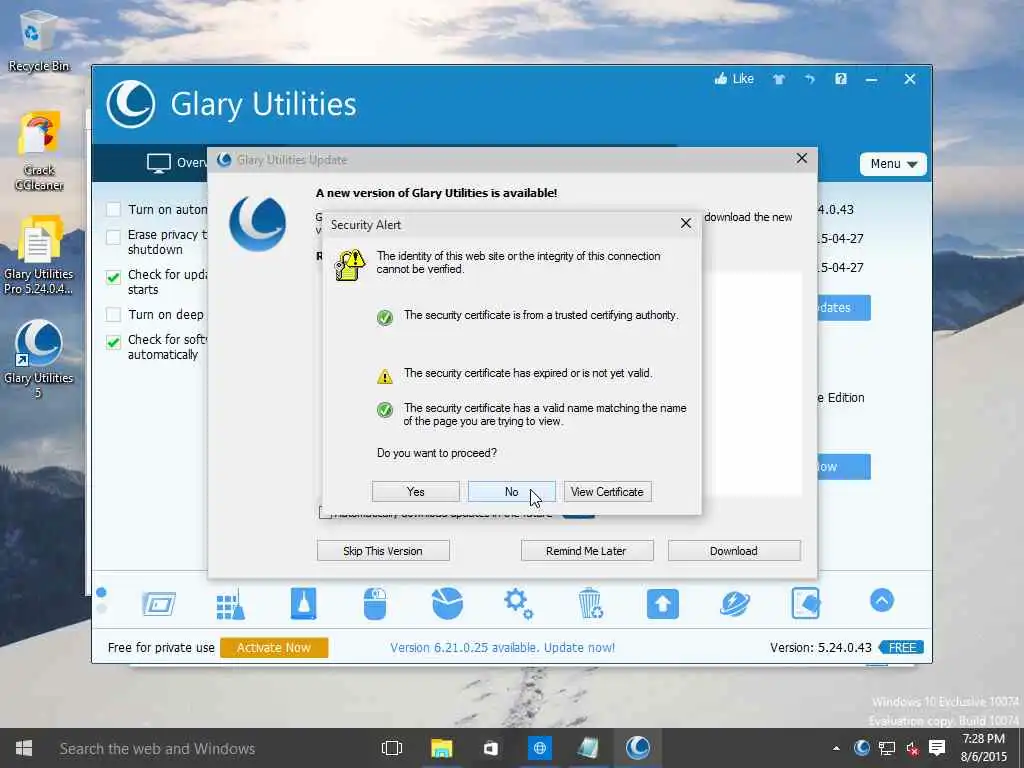Viewport: 1024px width, 768px height.
Task: Close the Security Alert dialog
Action: [686, 223]
